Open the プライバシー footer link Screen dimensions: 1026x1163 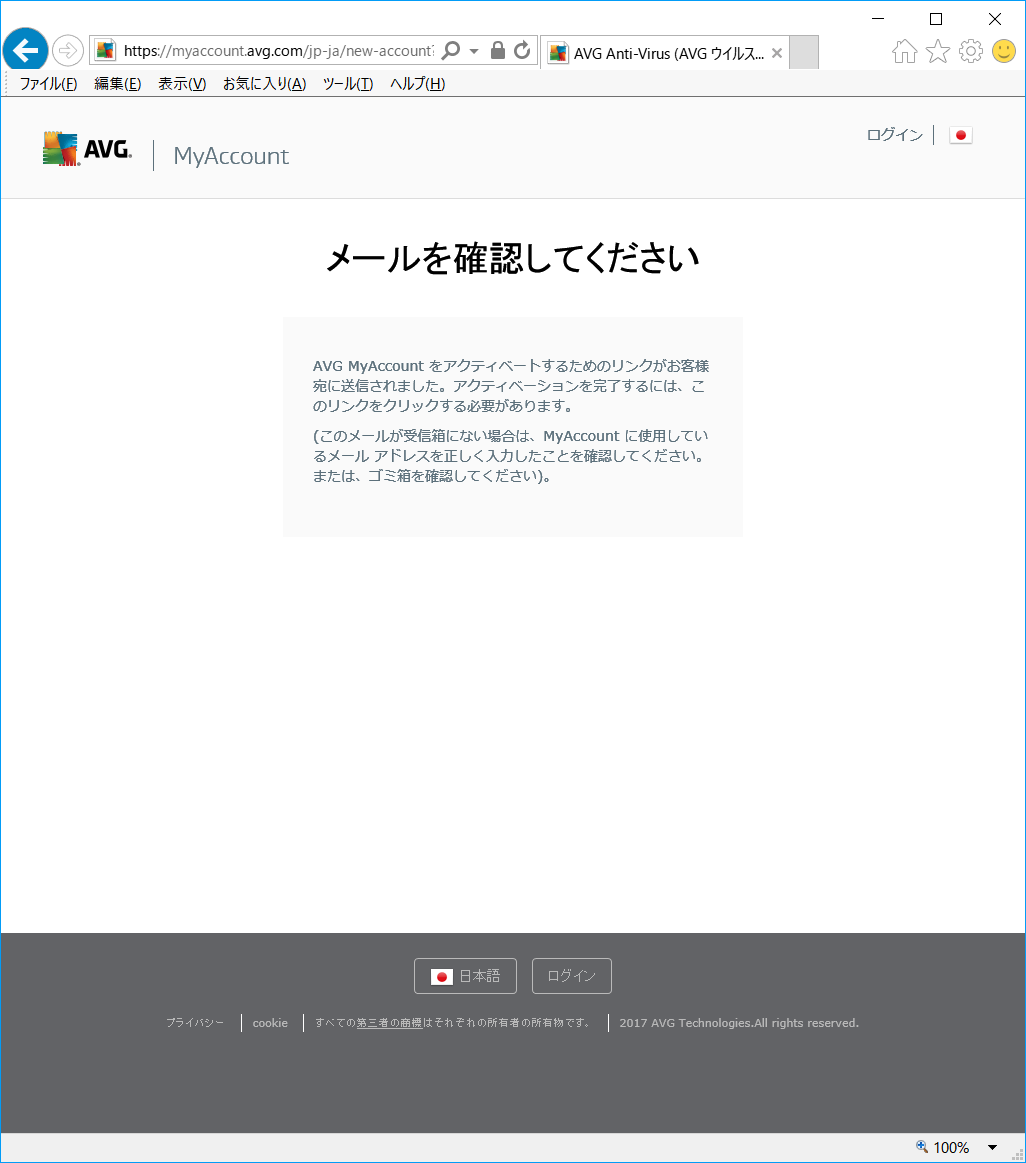(x=195, y=1023)
